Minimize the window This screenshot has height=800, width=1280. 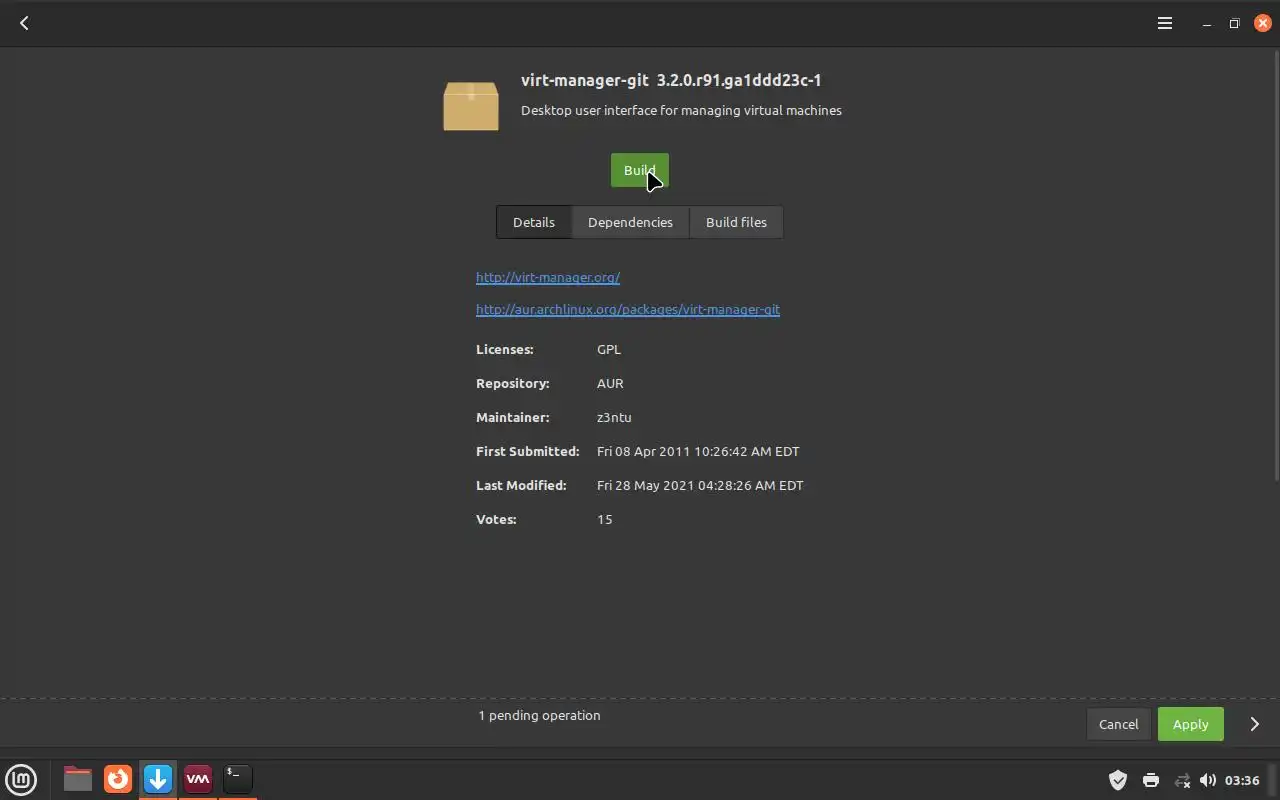[1207, 24]
